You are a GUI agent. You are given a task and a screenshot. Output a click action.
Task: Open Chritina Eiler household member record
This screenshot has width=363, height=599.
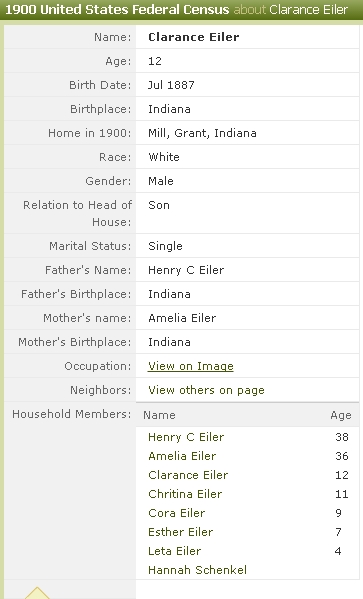pos(185,494)
